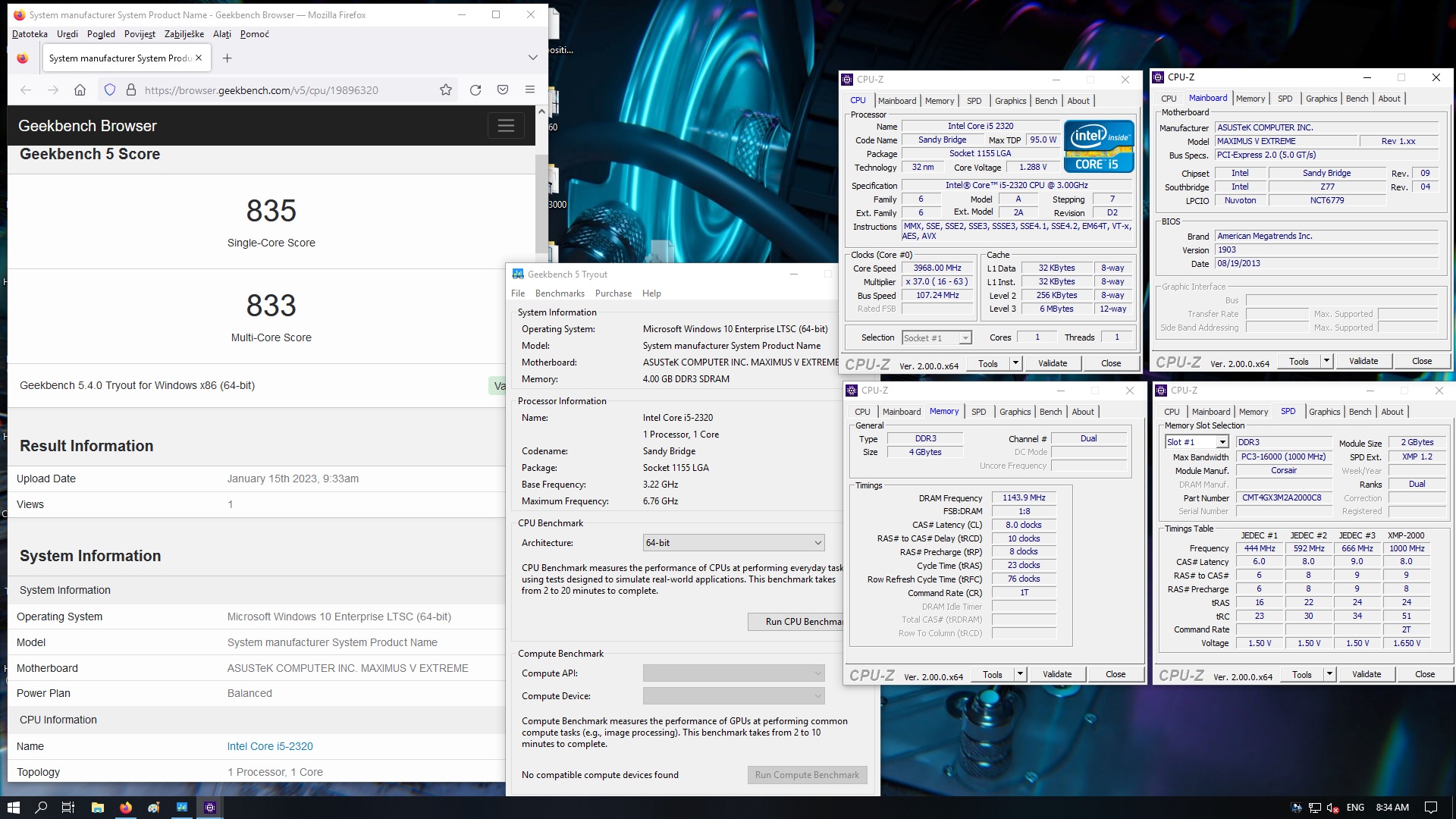Screen dimensions: 1456x819
Task: Expand the Architecture 64-bit dropdown
Action: point(733,543)
